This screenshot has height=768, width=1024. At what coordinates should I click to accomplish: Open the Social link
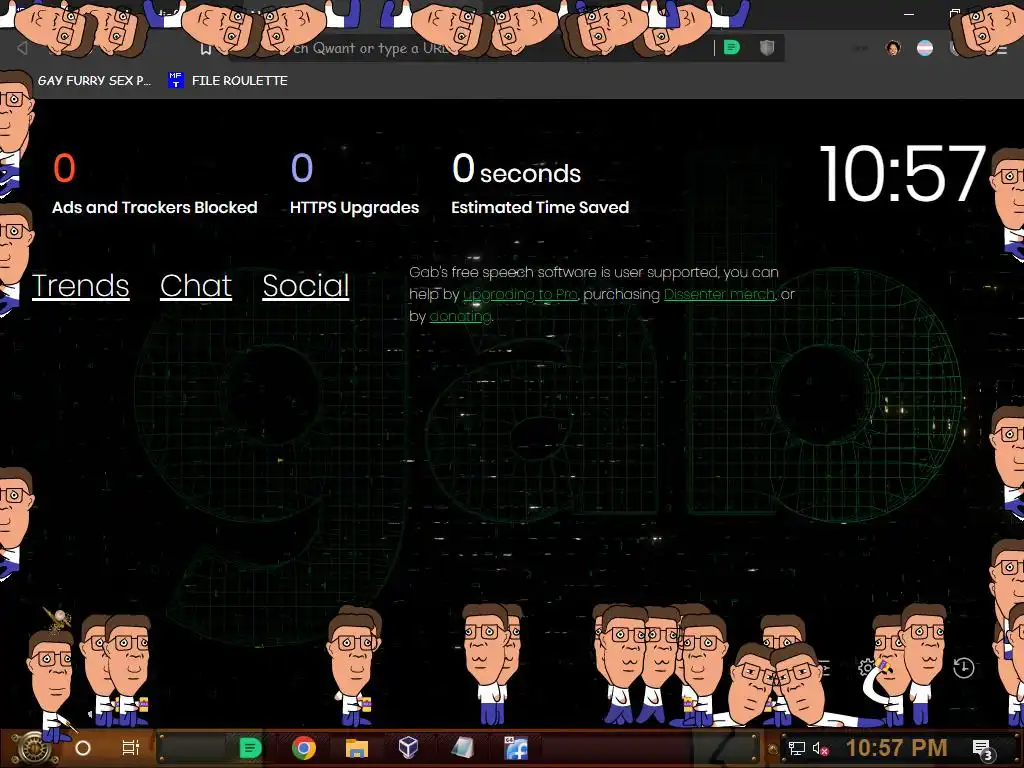306,286
